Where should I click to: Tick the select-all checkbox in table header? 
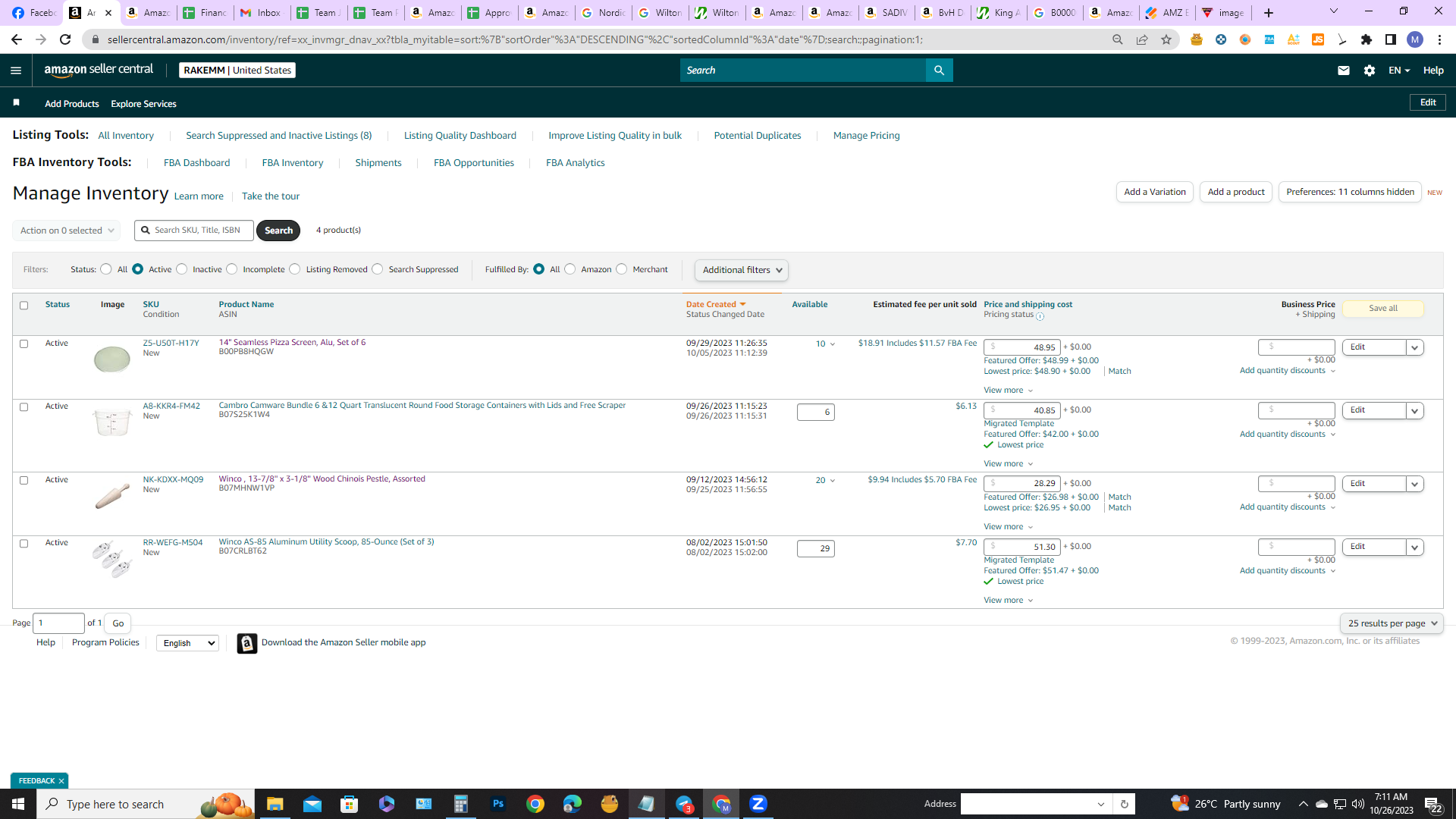point(24,306)
